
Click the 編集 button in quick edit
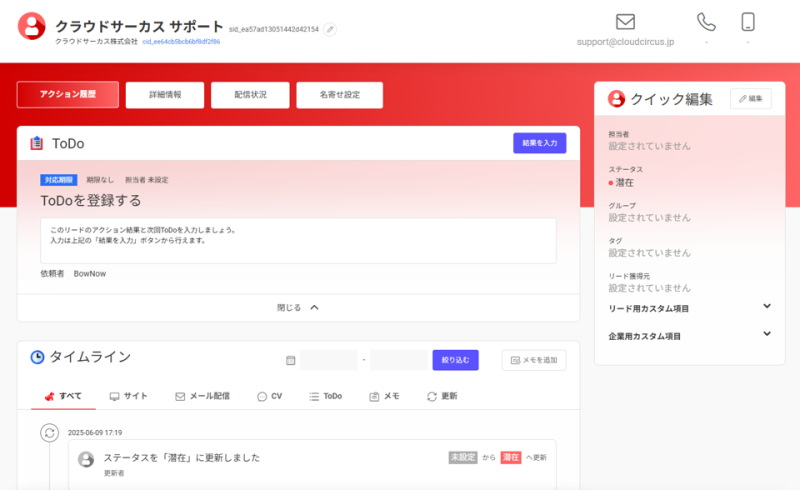751,99
